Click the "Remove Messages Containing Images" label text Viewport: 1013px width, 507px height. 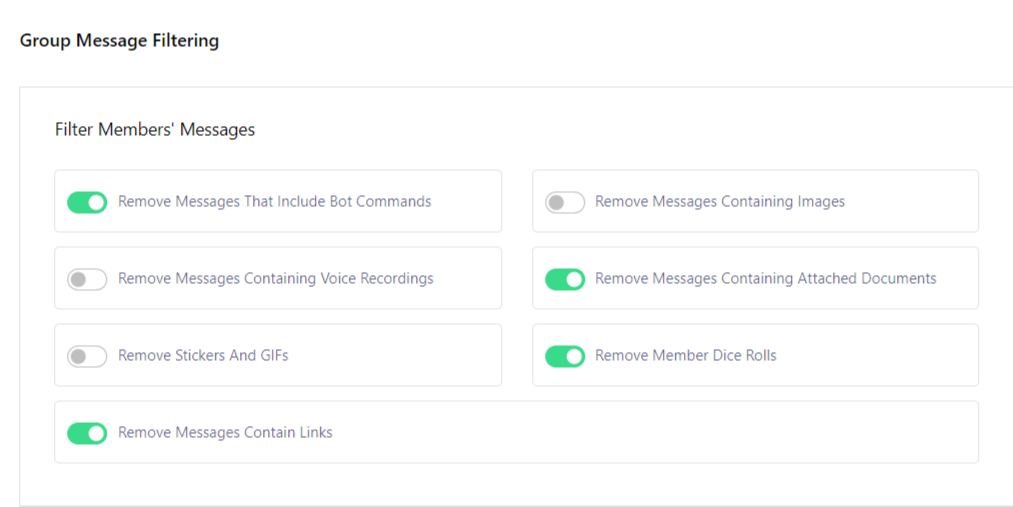tap(719, 202)
